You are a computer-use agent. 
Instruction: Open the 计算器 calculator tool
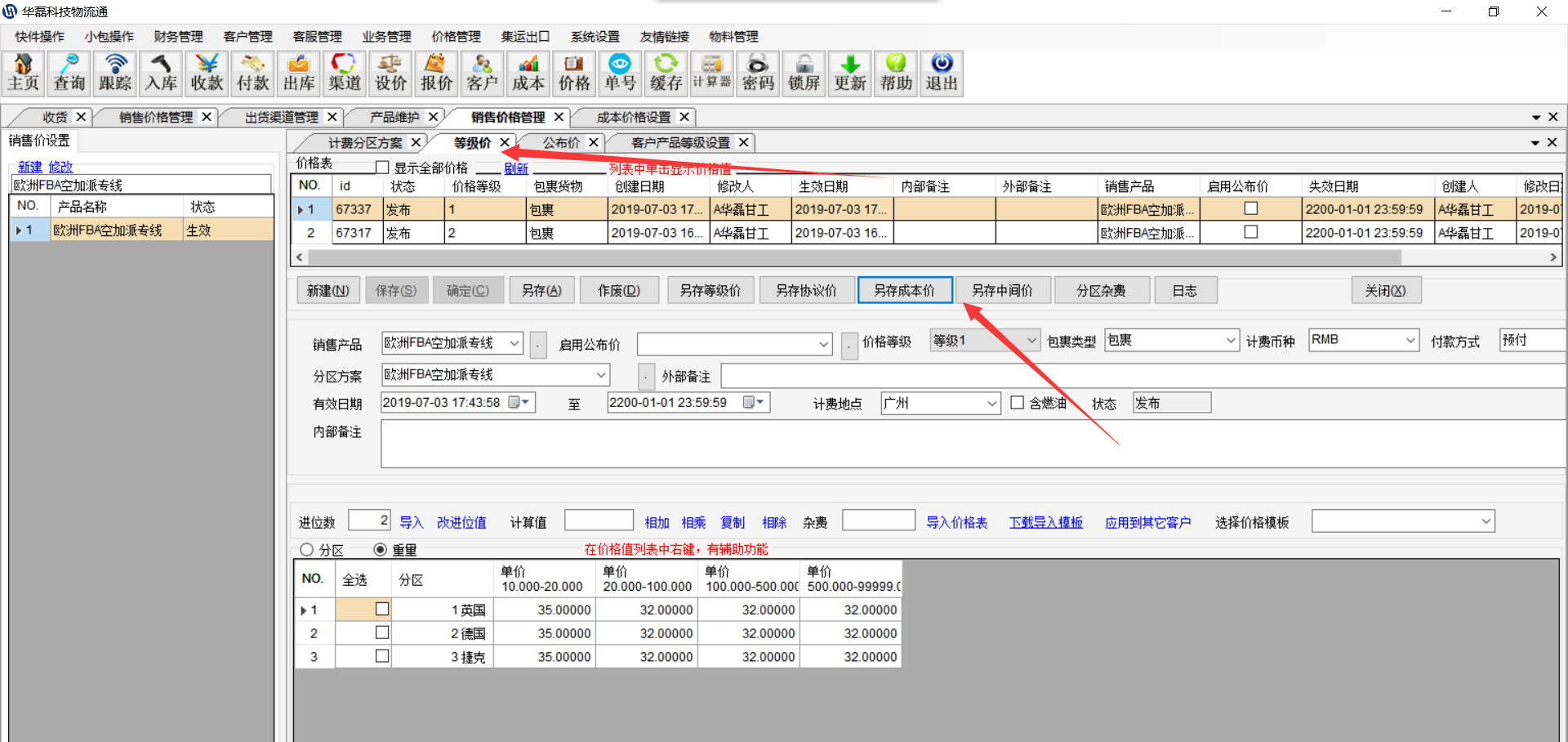(712, 74)
